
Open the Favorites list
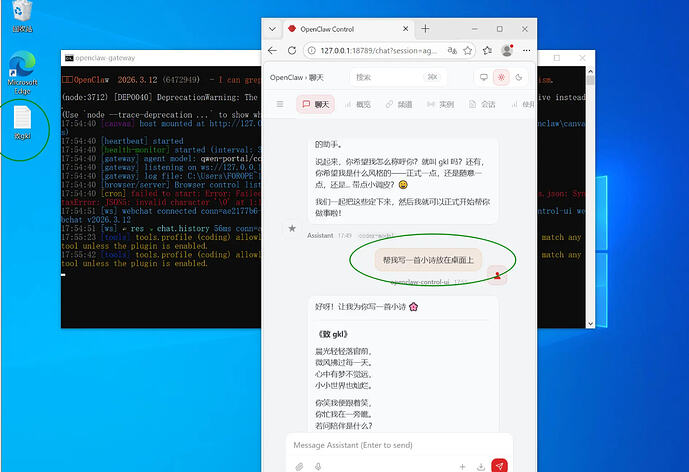(x=487, y=51)
